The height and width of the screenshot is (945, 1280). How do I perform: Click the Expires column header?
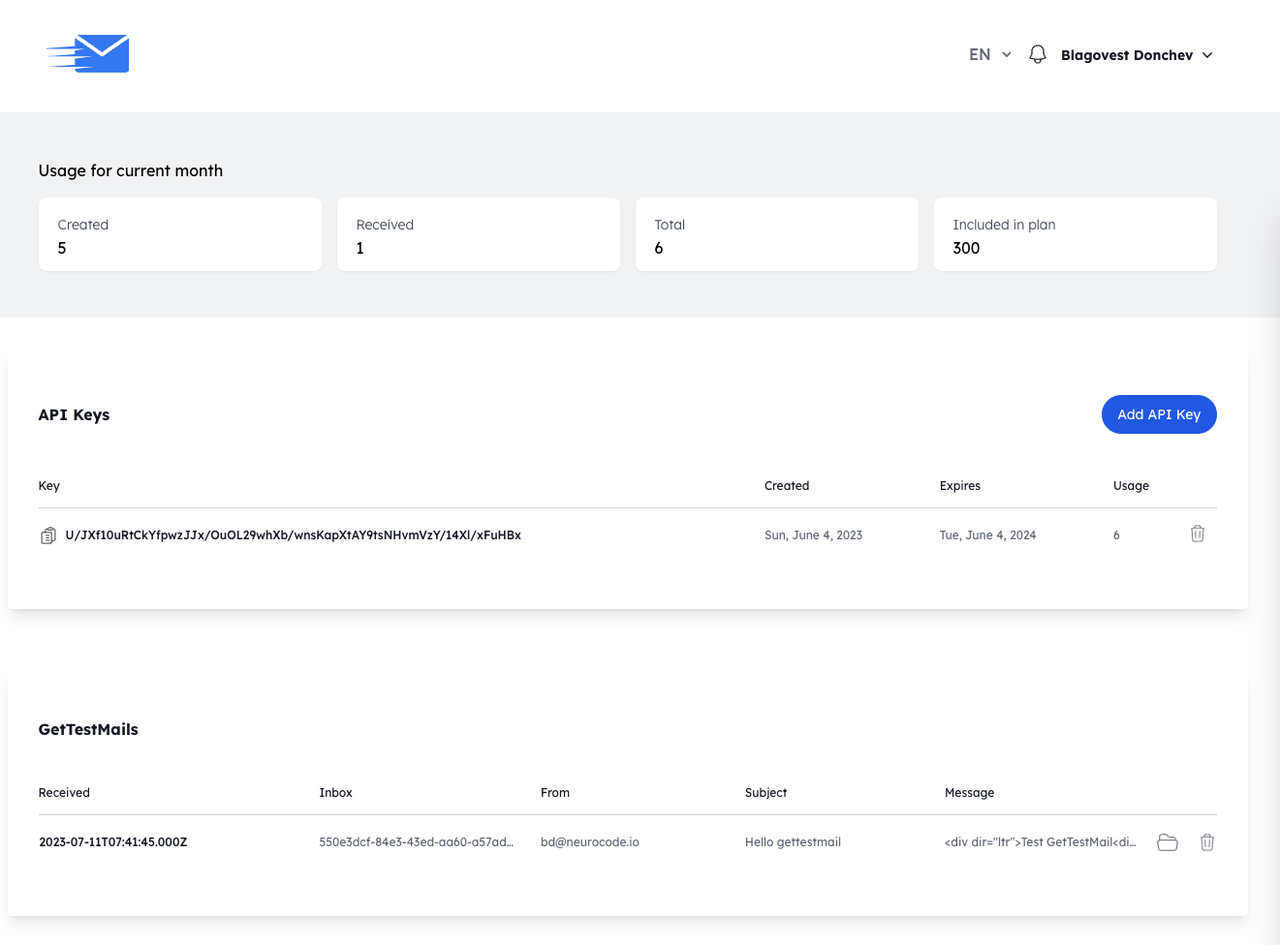(x=960, y=486)
